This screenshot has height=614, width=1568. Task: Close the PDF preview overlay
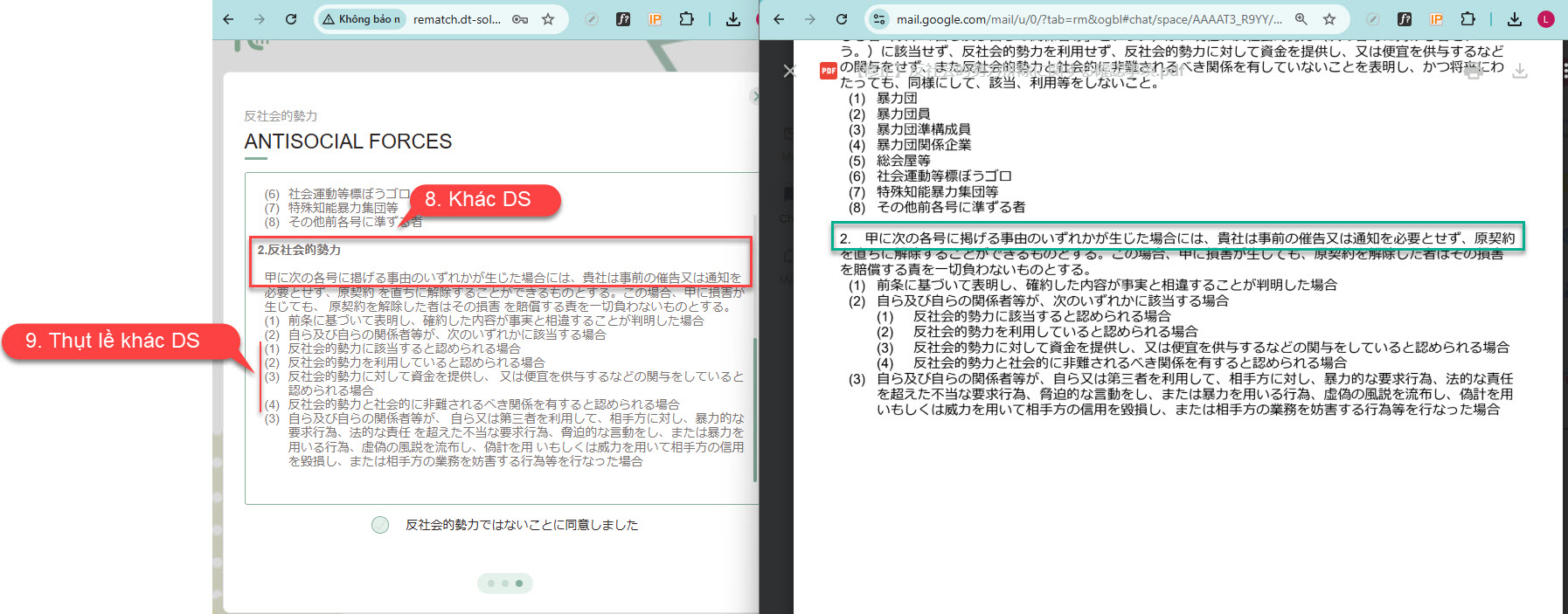click(789, 71)
